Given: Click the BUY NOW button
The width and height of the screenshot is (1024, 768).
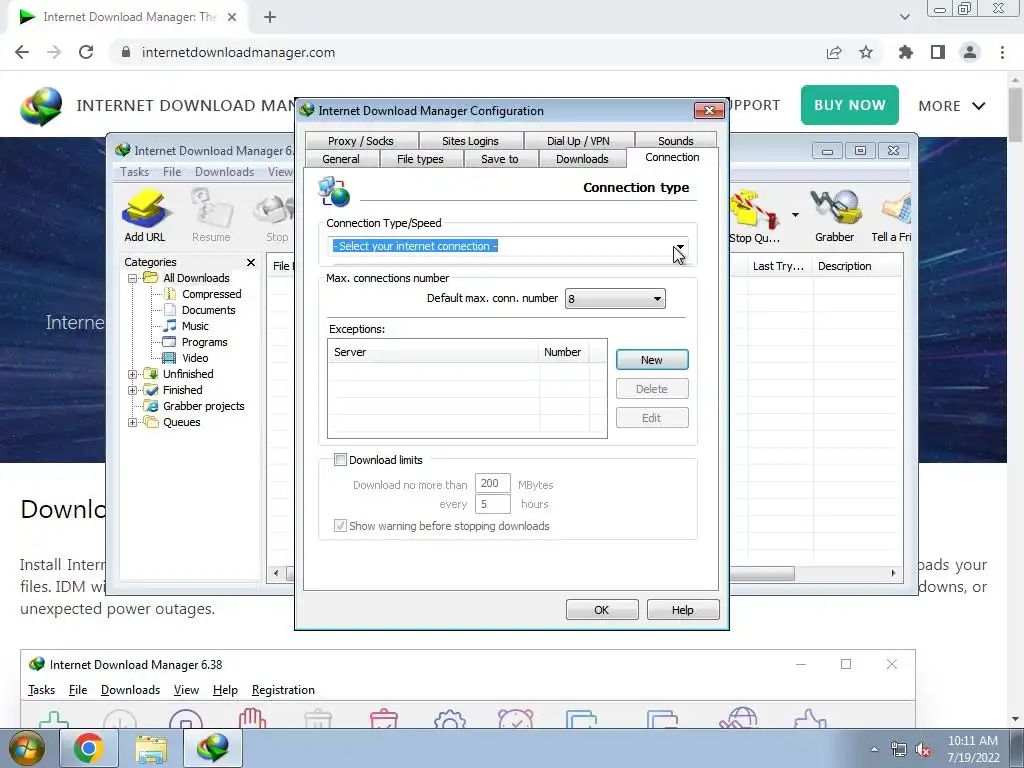Looking at the screenshot, I should click(x=850, y=105).
